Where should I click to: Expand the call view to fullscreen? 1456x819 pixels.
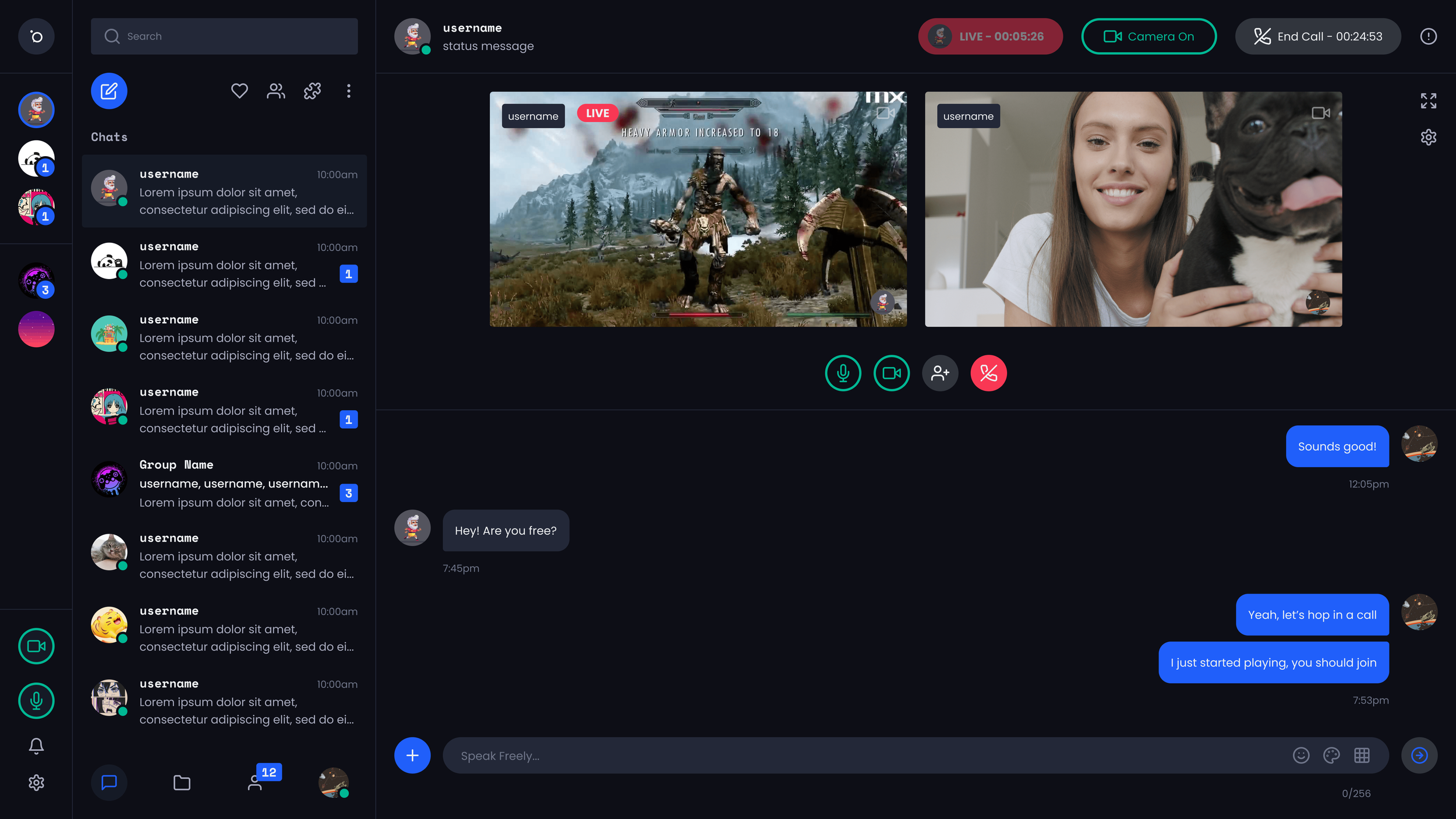pos(1429,100)
